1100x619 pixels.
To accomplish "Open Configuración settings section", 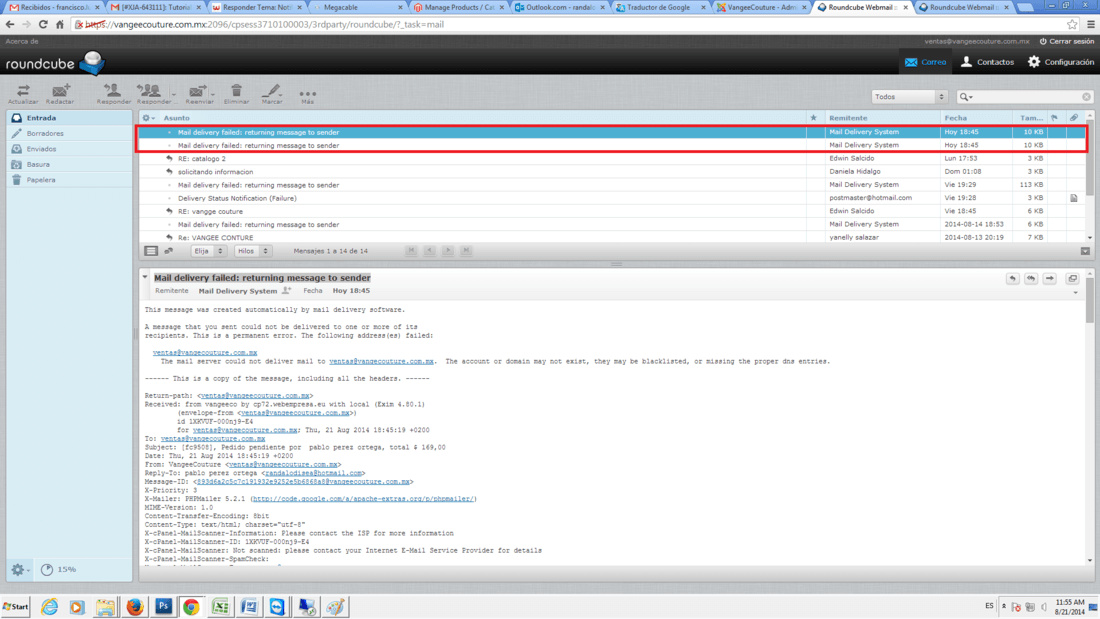I will (x=1061, y=62).
